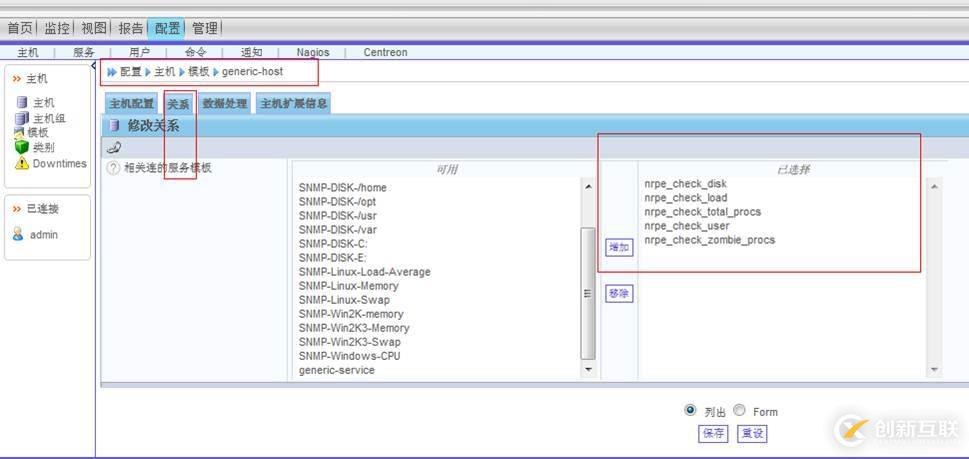Switch to the 数据处理 tab
Image resolution: width=969 pixels, height=459 pixels.
pos(225,103)
